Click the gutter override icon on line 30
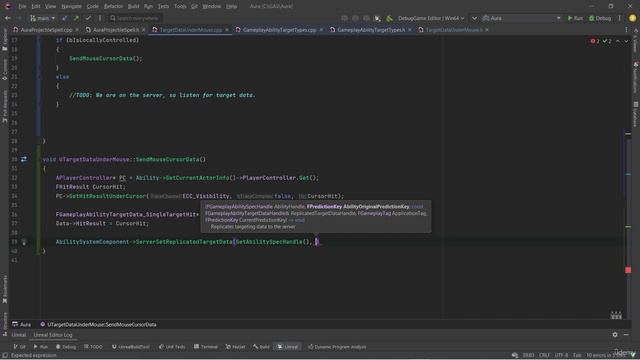The image size is (640, 360). pos(24,159)
